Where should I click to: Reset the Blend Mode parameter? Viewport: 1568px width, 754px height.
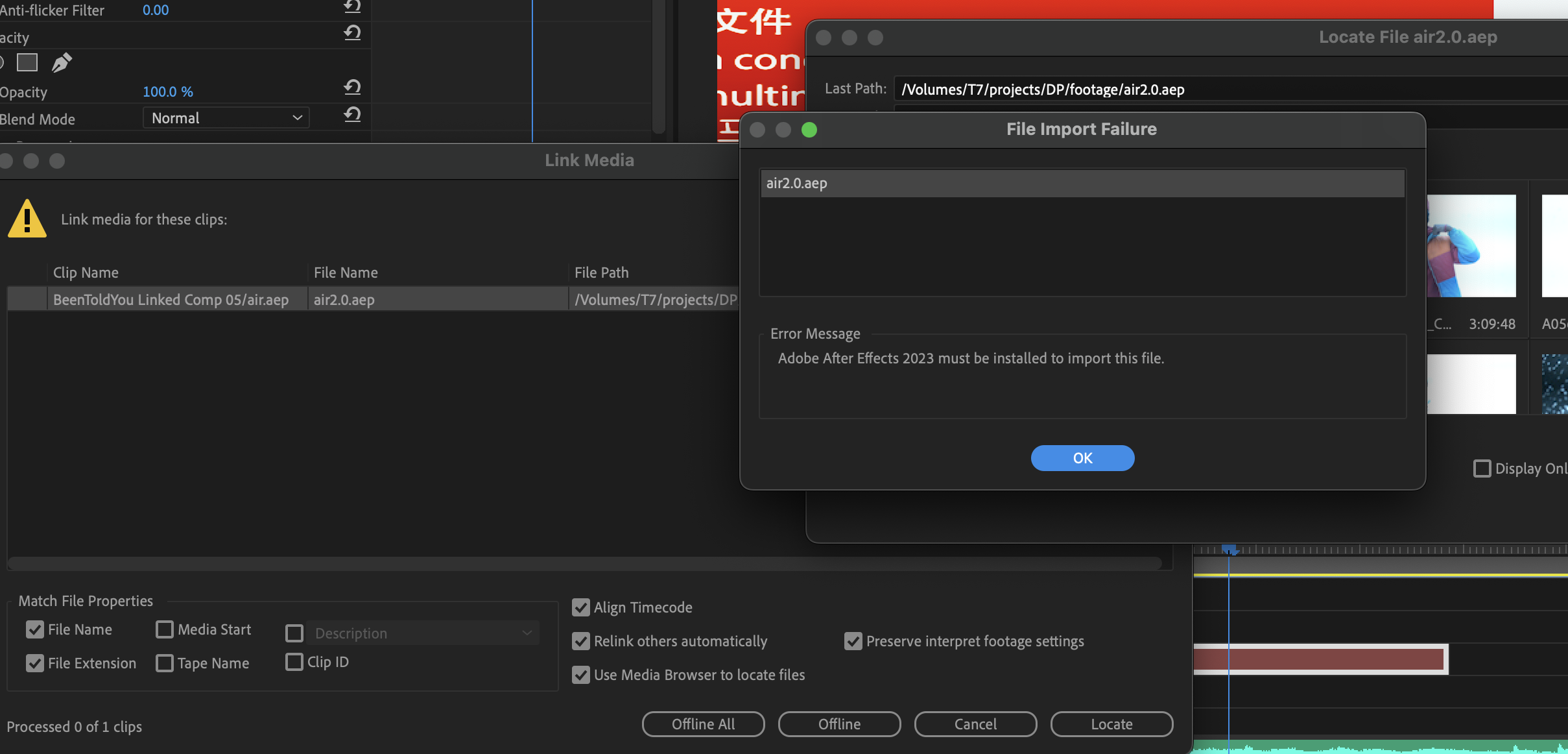click(352, 116)
